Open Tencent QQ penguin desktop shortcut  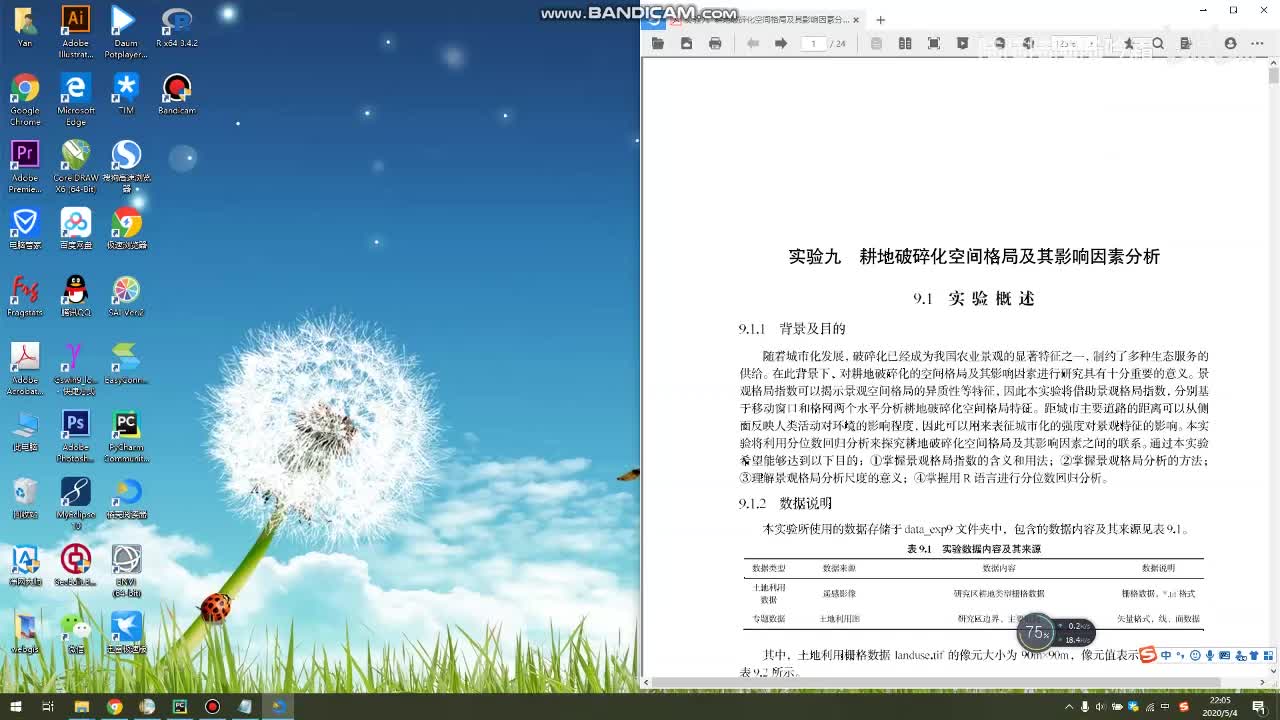coord(75,296)
